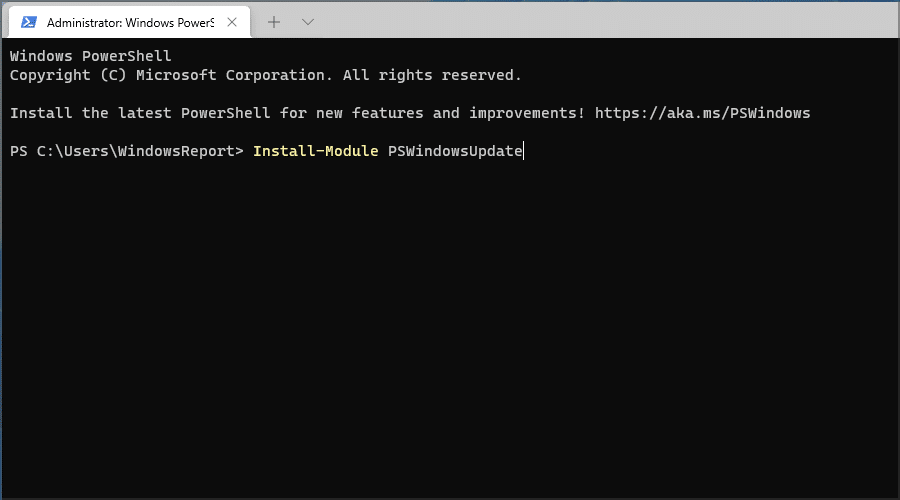Viewport: 900px width, 500px height.
Task: Click the Users segment in the prompt path
Action: click(x=86, y=151)
